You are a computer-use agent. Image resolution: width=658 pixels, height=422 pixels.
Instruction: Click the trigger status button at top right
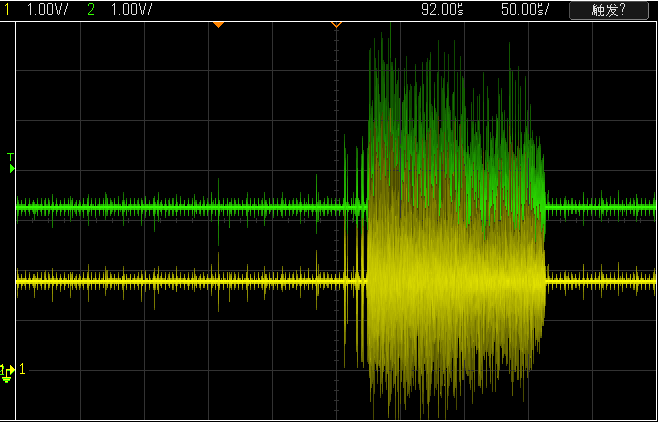(609, 10)
